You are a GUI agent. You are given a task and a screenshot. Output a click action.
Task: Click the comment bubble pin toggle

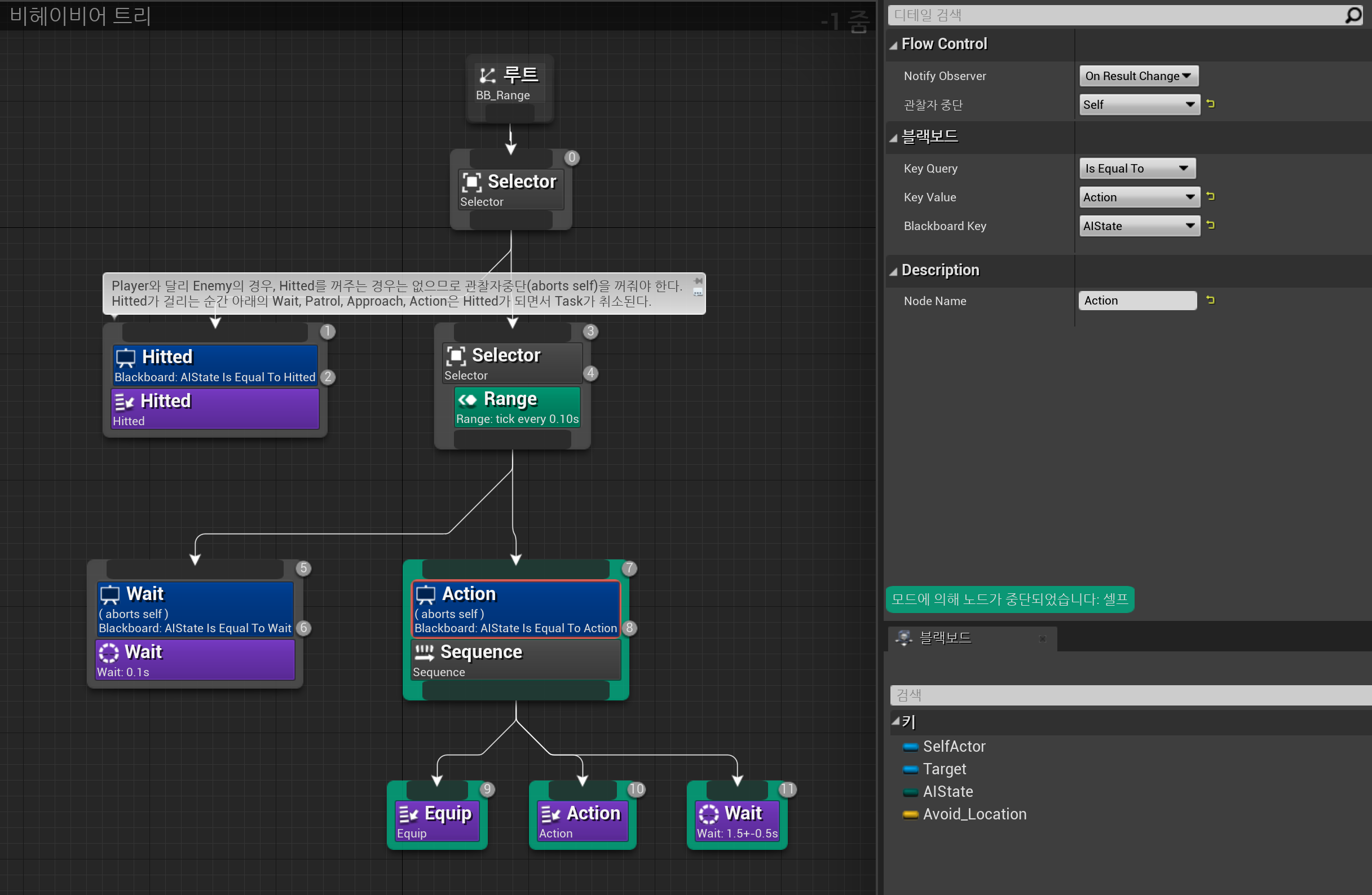(698, 281)
